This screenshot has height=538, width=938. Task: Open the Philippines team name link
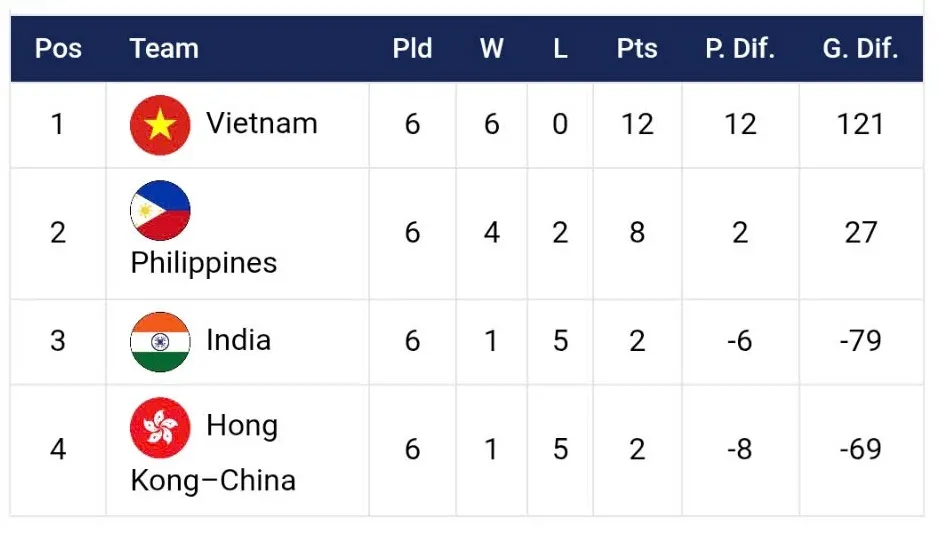(x=204, y=263)
